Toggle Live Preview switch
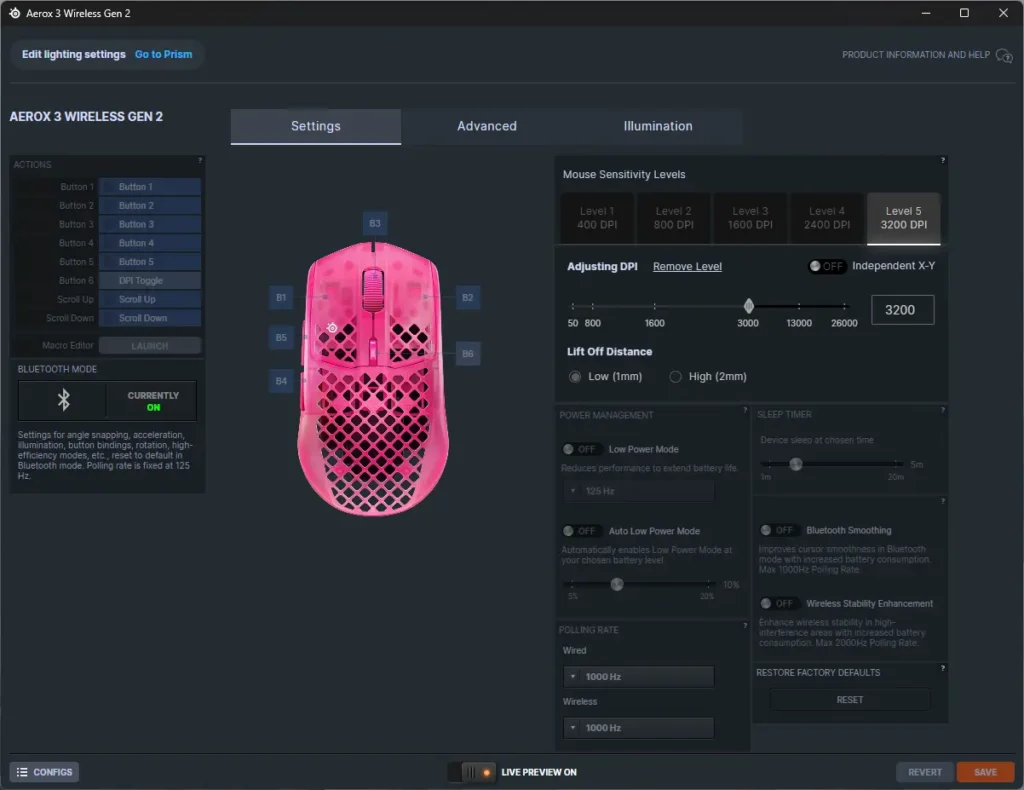This screenshot has width=1024, height=790. click(471, 772)
